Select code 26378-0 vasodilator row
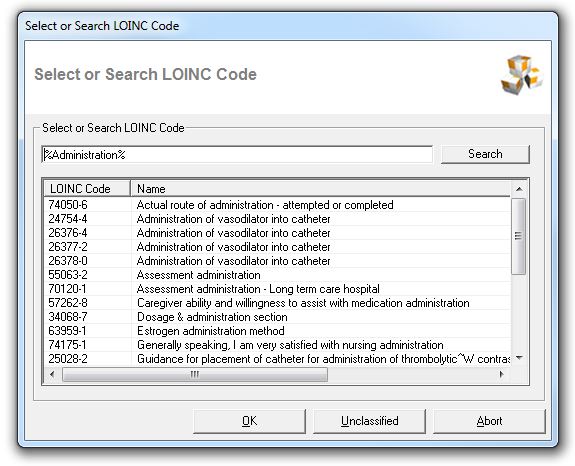Image resolution: width=575 pixels, height=466 pixels. 277,261
